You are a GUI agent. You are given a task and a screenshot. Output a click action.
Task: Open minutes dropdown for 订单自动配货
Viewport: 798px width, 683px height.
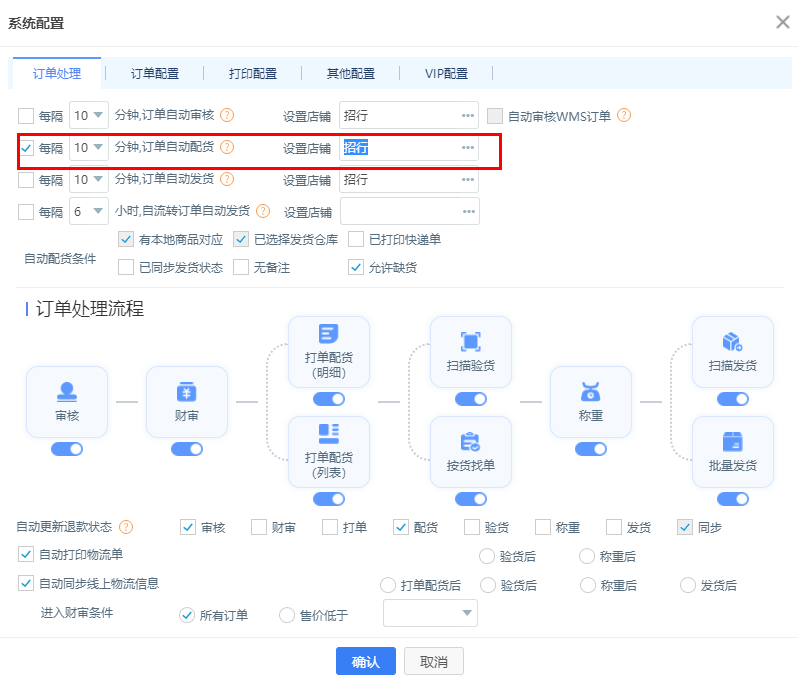click(x=89, y=148)
